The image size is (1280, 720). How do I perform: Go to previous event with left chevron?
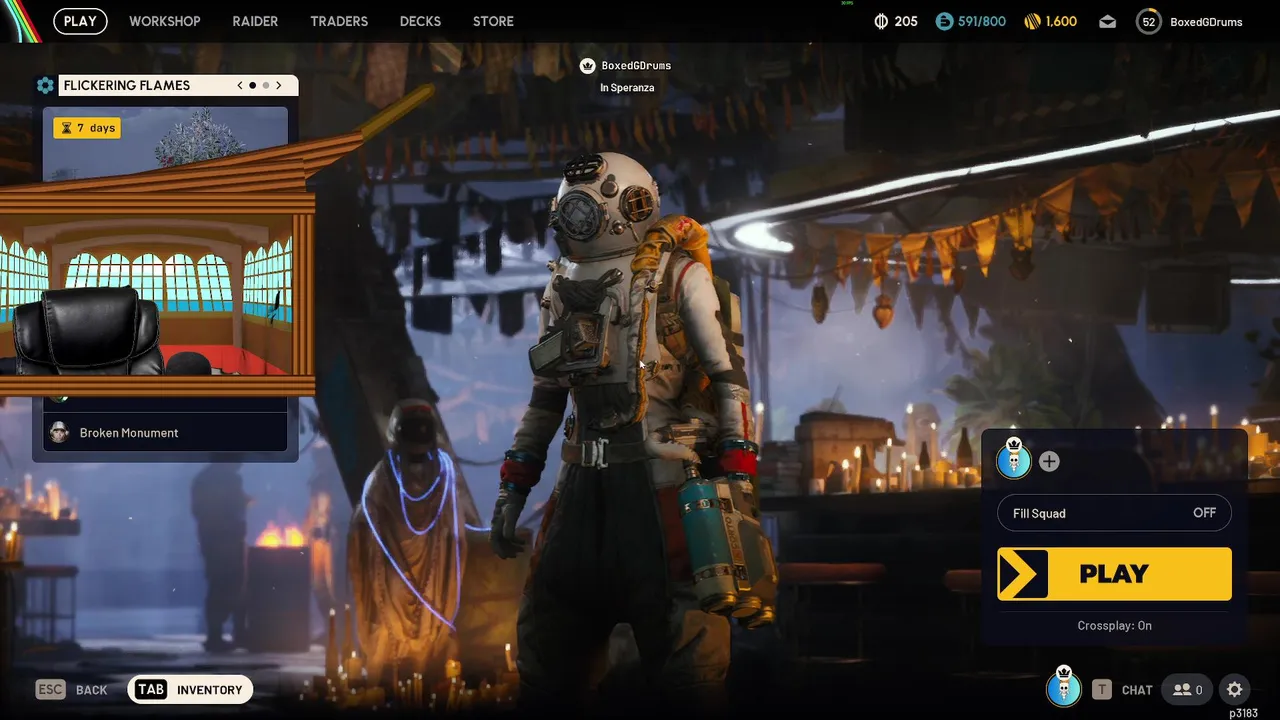click(x=240, y=85)
